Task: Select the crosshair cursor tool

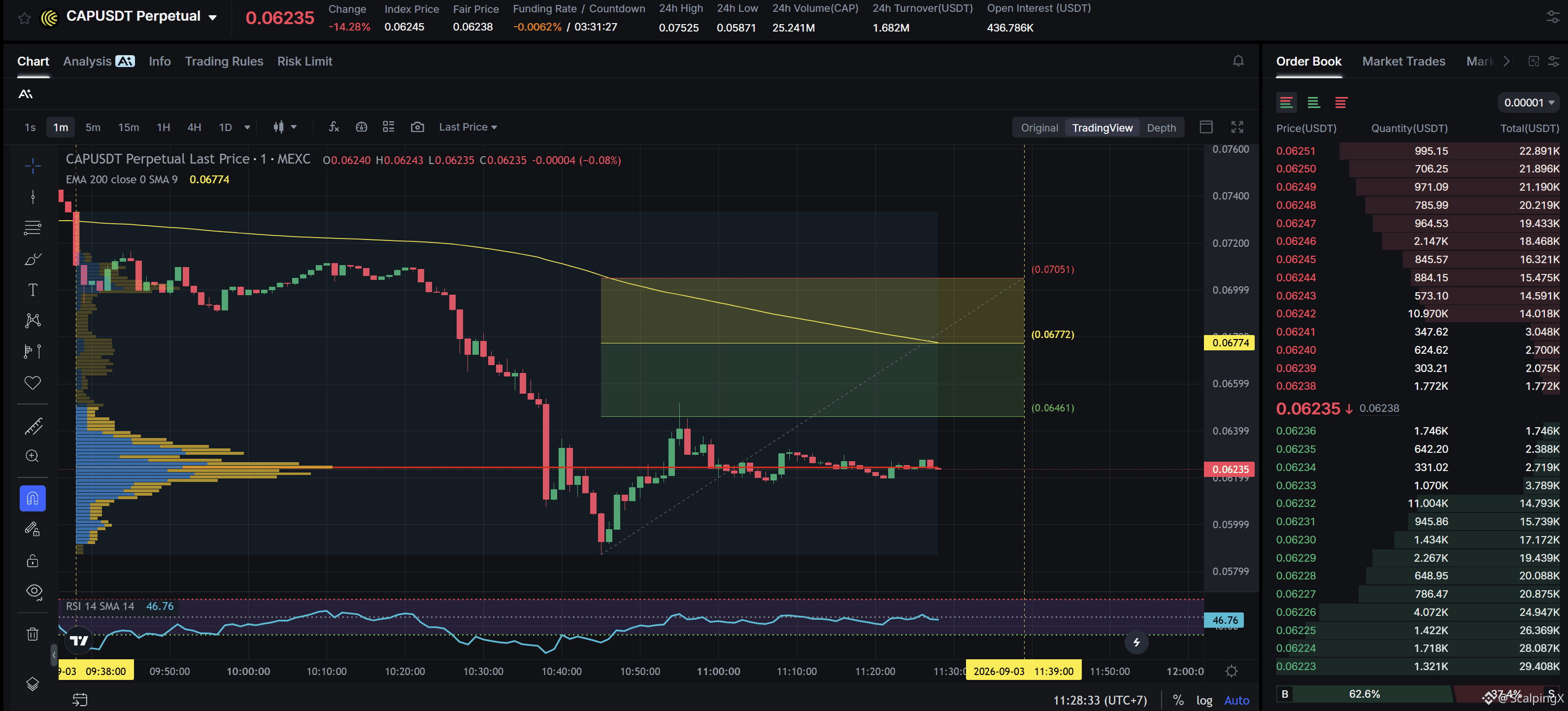Action: [x=33, y=166]
